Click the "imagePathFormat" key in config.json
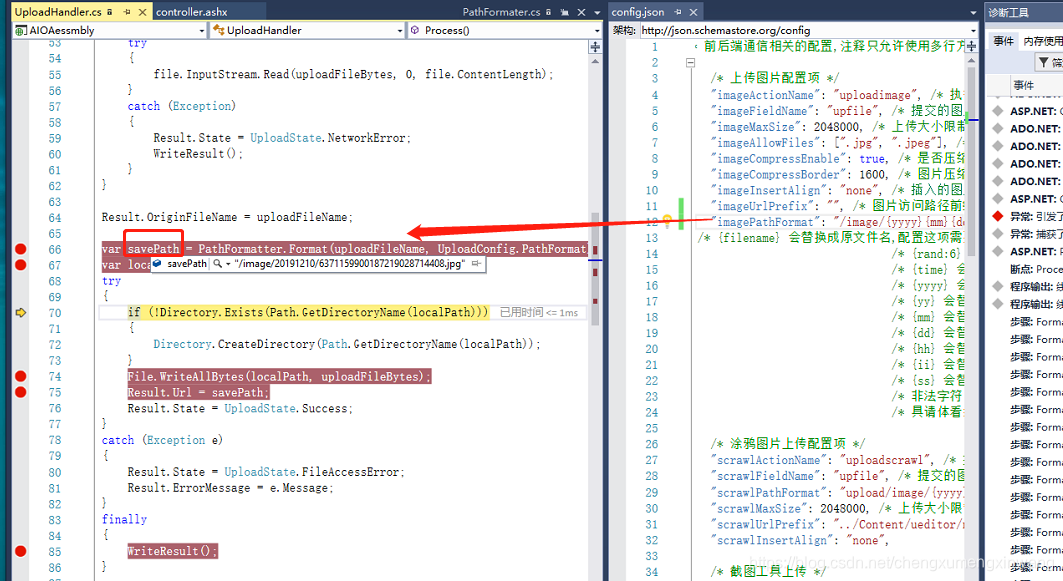 (x=765, y=222)
